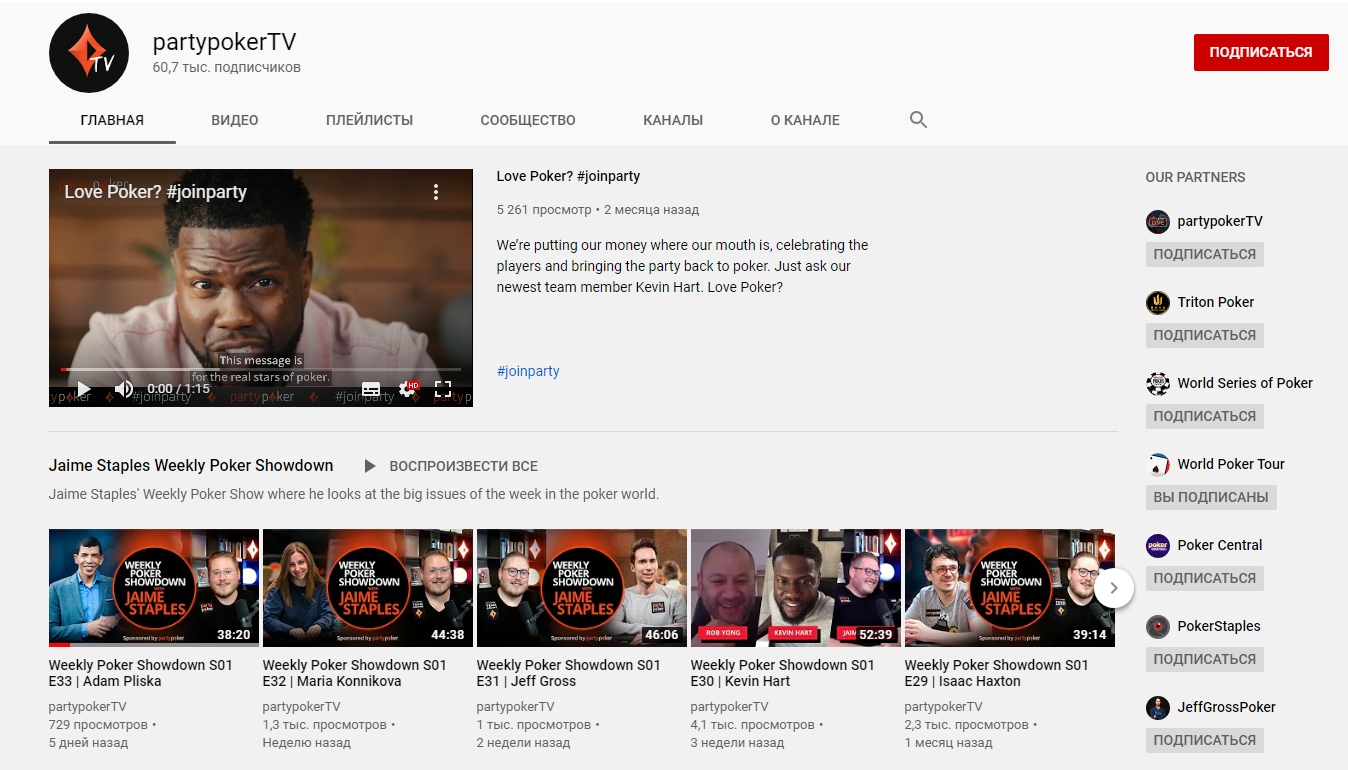The image size is (1348, 770).
Task: Click the play-all triangle icon
Action: click(370, 466)
